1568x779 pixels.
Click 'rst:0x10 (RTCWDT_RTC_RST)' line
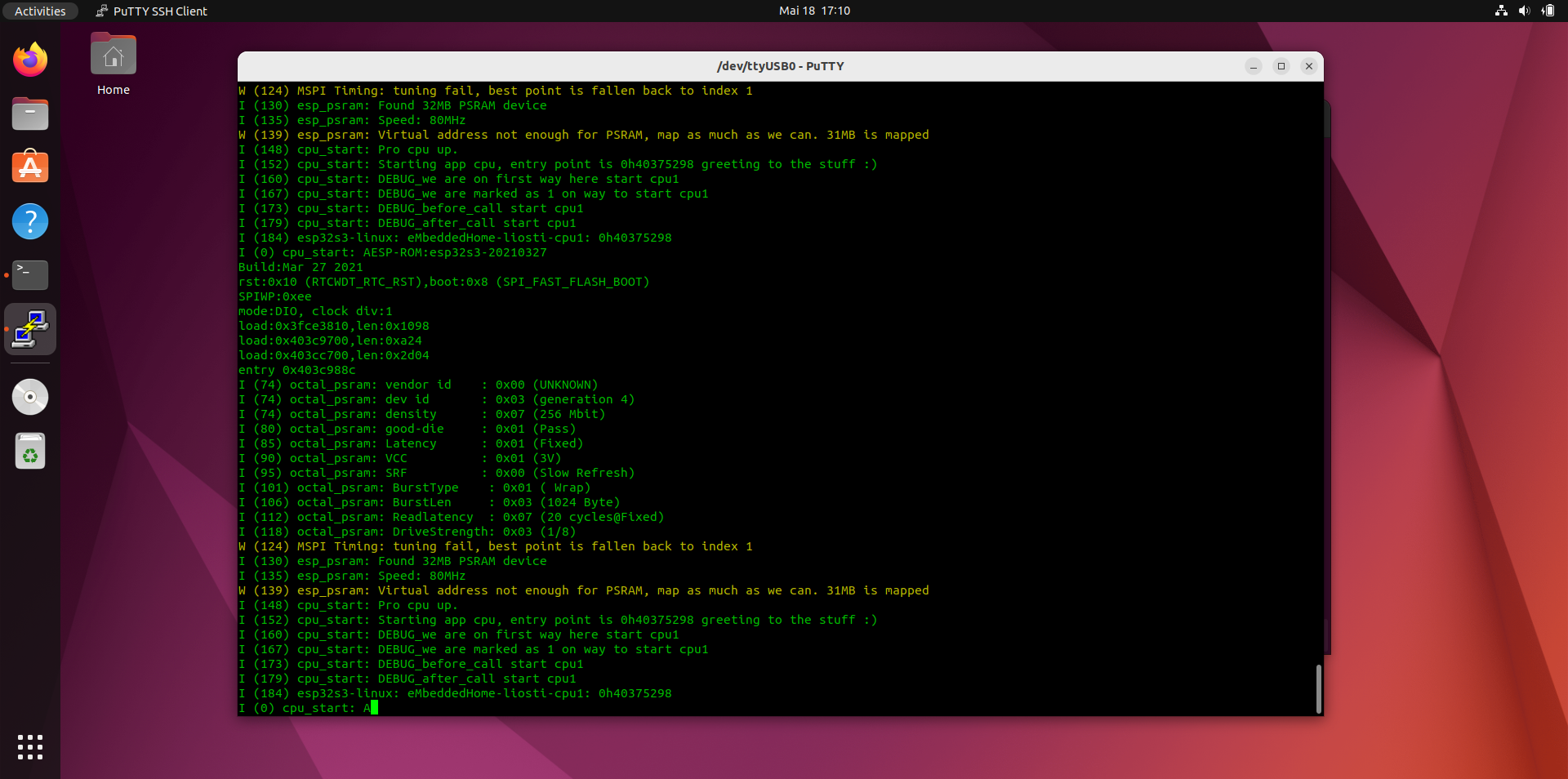(443, 282)
